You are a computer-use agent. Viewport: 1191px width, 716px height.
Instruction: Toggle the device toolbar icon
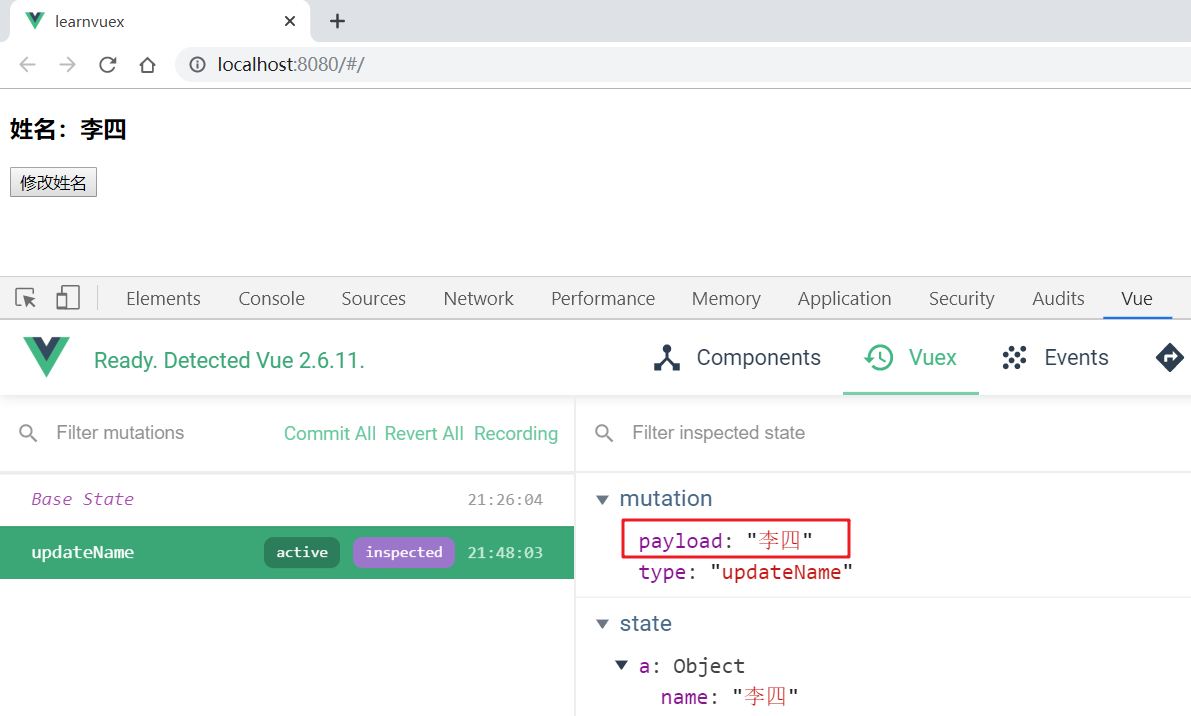point(67,298)
